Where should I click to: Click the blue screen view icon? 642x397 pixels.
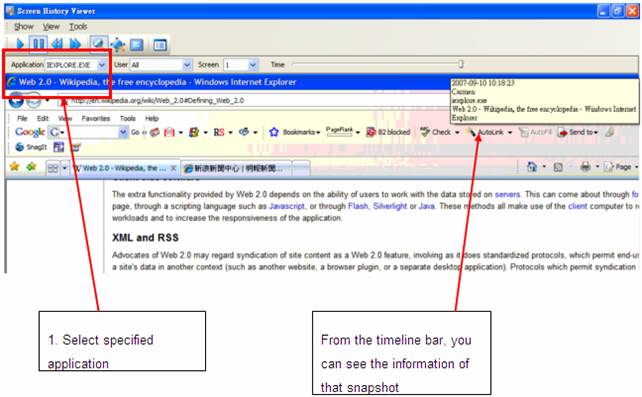pos(137,45)
